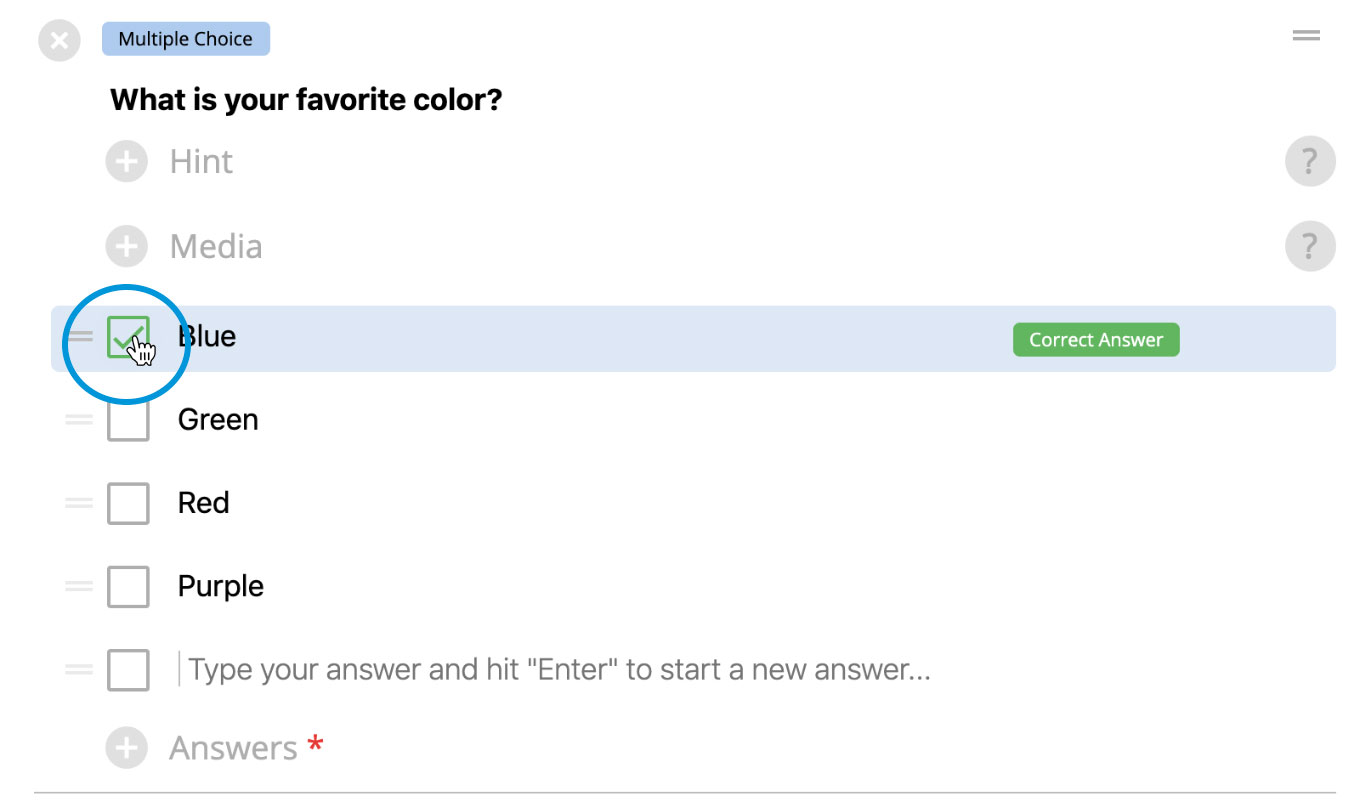
Task: Click the Media label to add media
Action: 216,247
